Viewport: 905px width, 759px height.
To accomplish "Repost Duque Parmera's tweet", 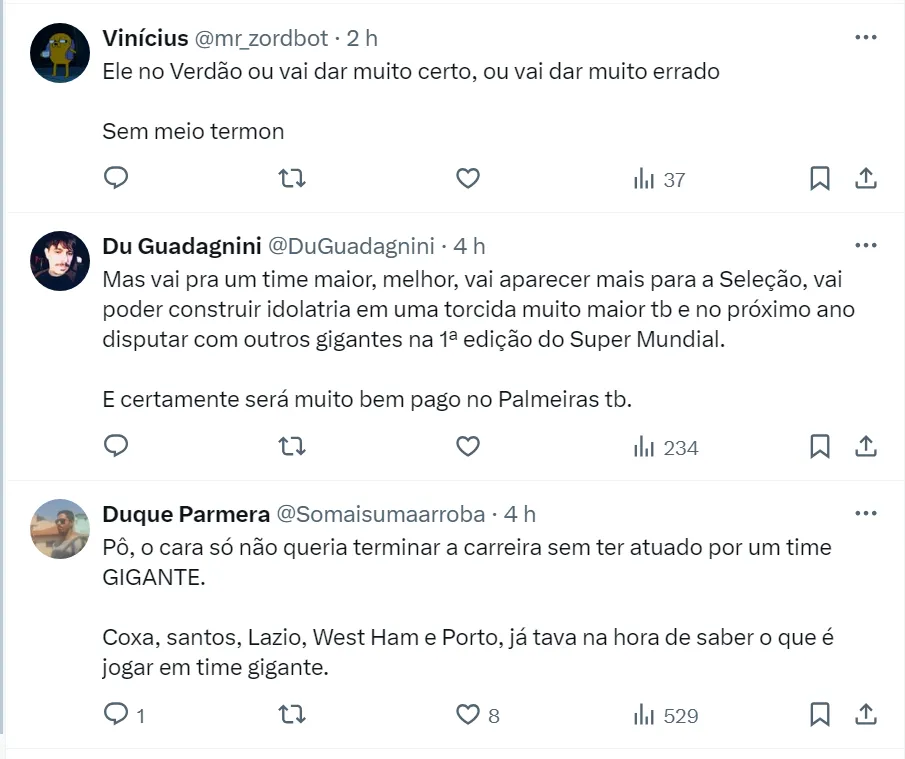I will [x=291, y=715].
